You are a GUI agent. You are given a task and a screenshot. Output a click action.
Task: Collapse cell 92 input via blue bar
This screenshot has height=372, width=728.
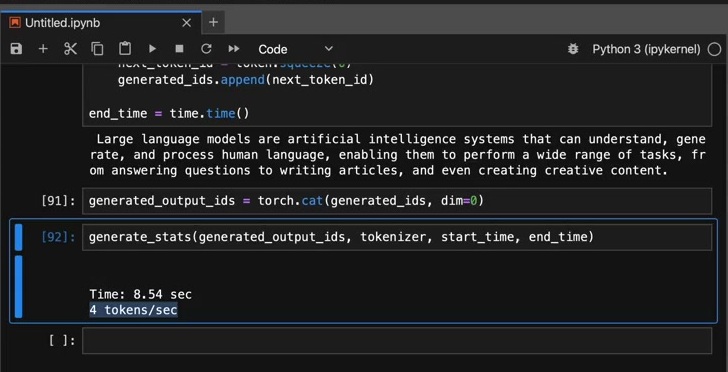(x=19, y=237)
